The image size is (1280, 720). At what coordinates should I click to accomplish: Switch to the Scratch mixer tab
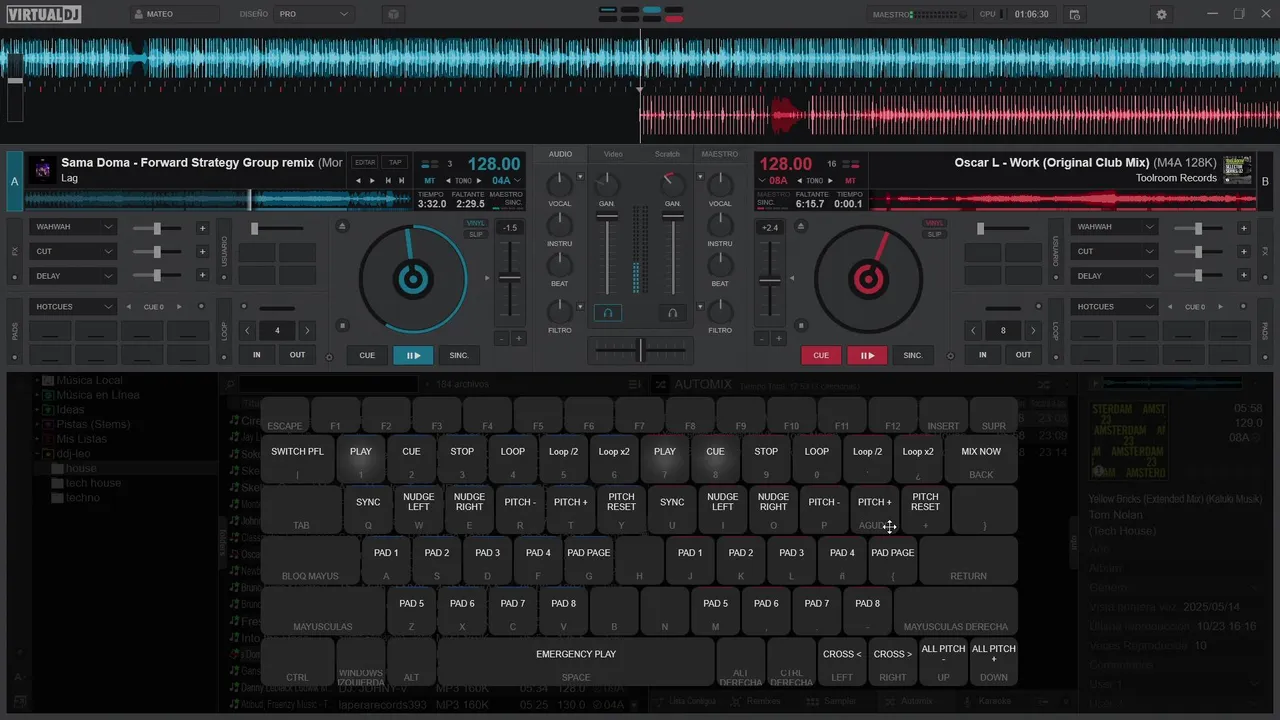click(x=667, y=154)
